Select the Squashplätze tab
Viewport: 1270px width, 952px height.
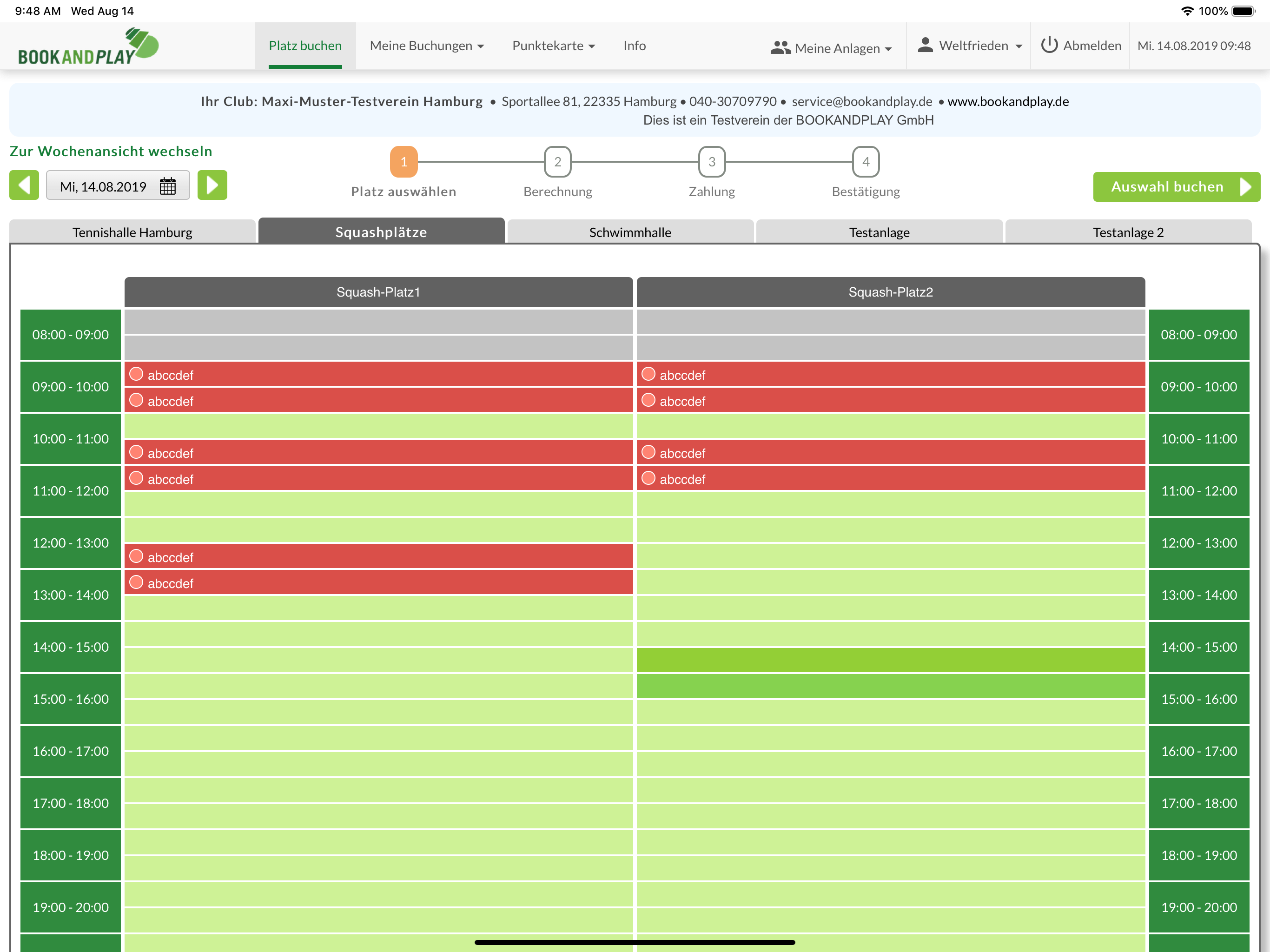point(381,231)
